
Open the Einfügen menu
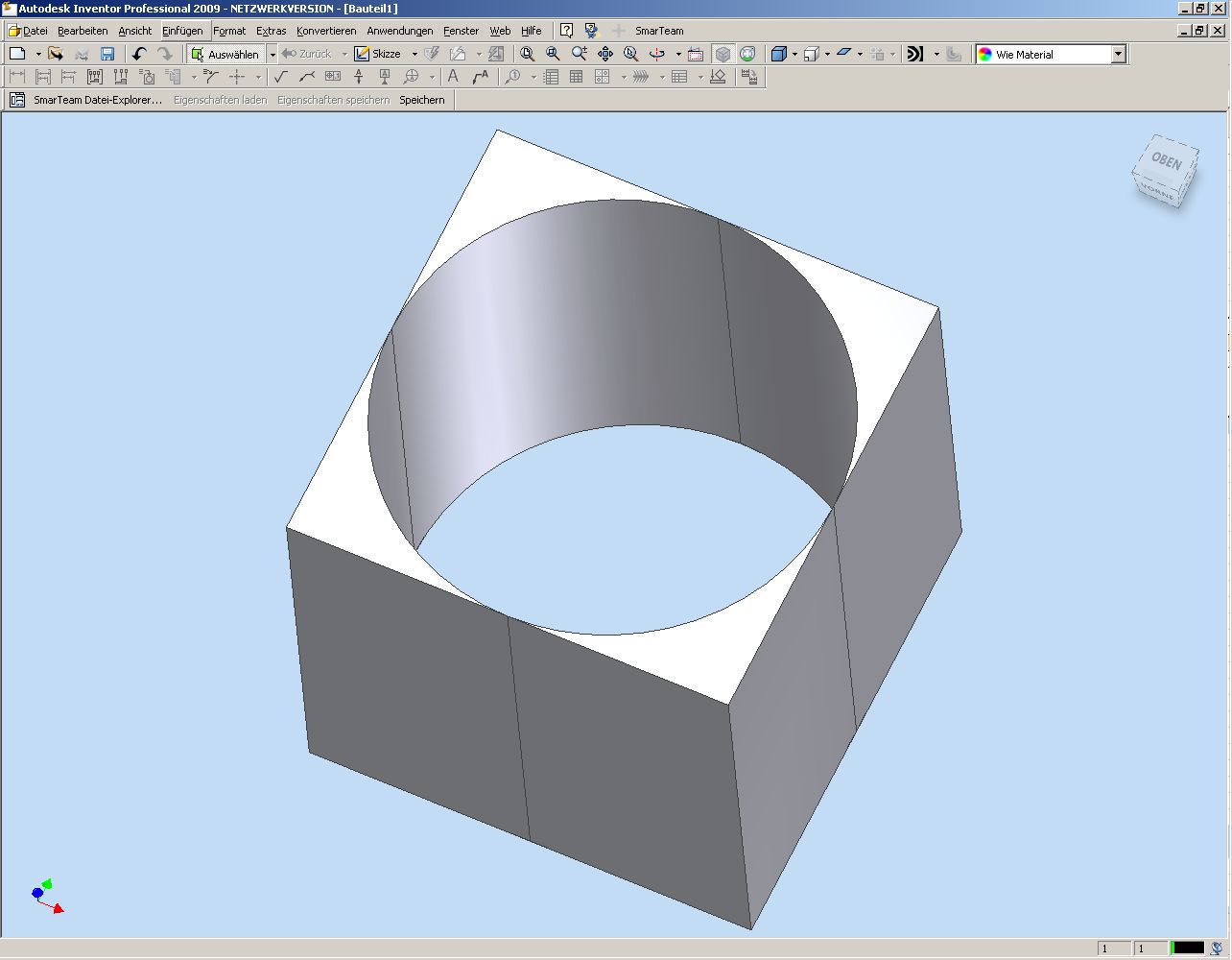point(182,31)
